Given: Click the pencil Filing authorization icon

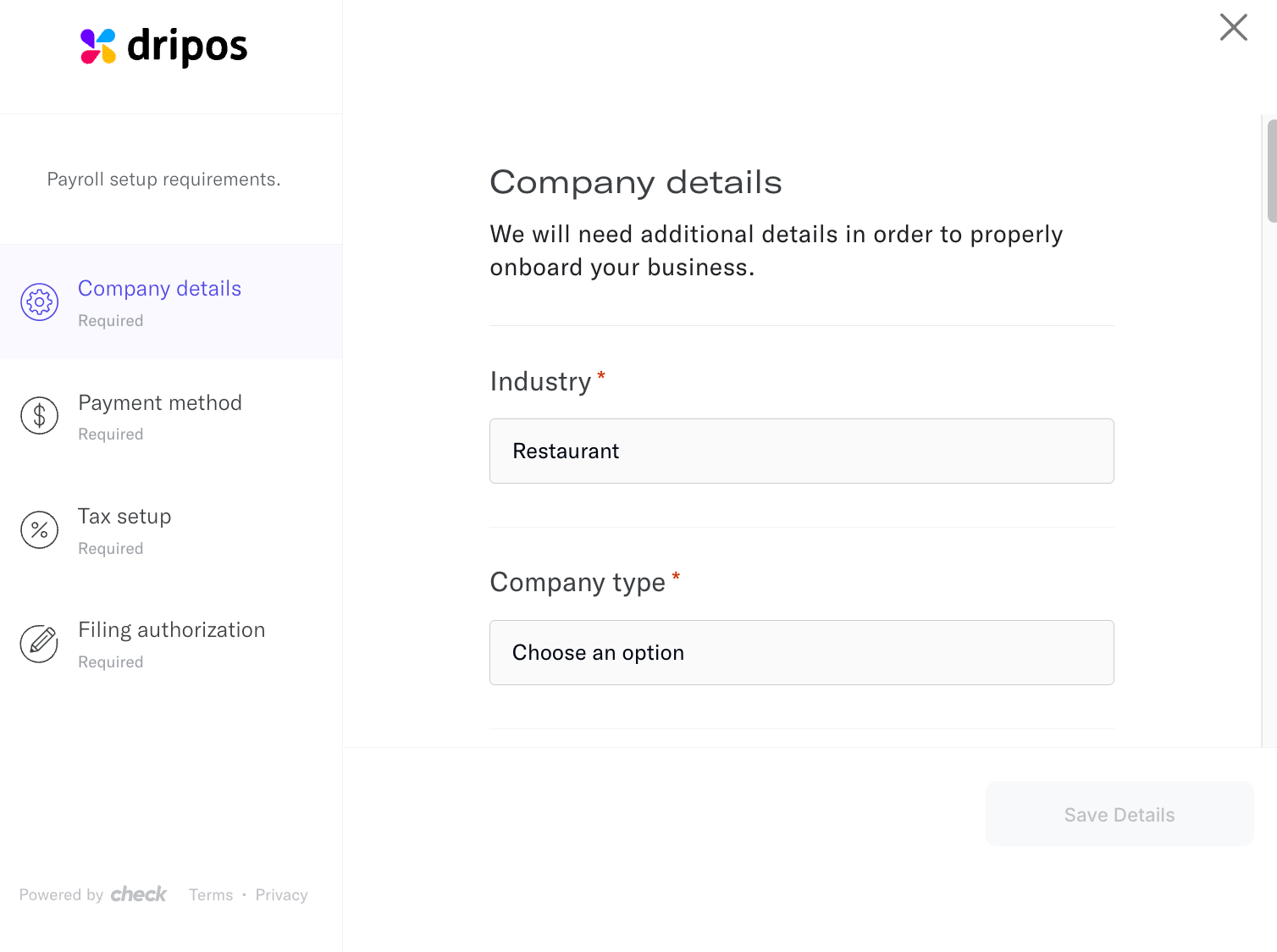Looking at the screenshot, I should [x=40, y=644].
